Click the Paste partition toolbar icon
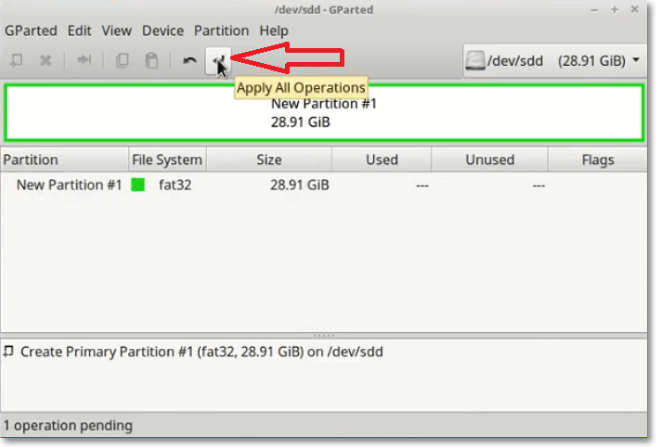The image size is (656, 447). (151, 60)
